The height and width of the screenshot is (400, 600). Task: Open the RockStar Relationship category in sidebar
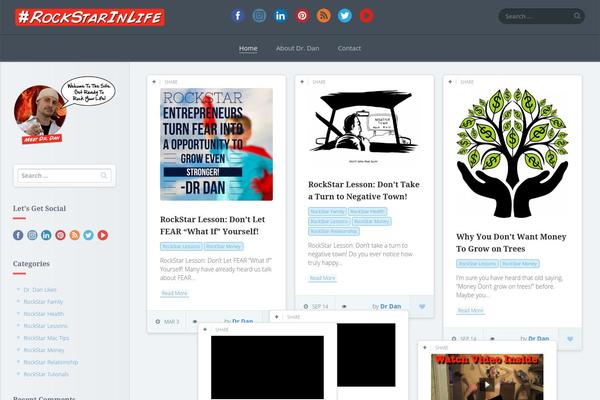click(51, 362)
